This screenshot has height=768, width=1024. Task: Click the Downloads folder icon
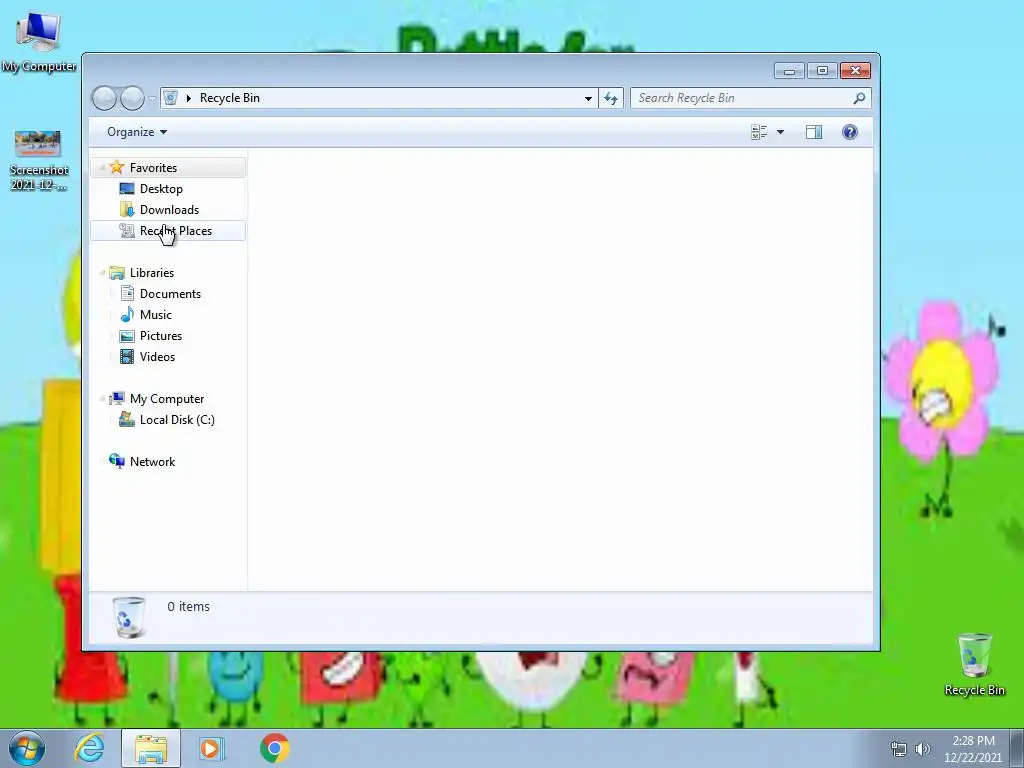[127, 210]
